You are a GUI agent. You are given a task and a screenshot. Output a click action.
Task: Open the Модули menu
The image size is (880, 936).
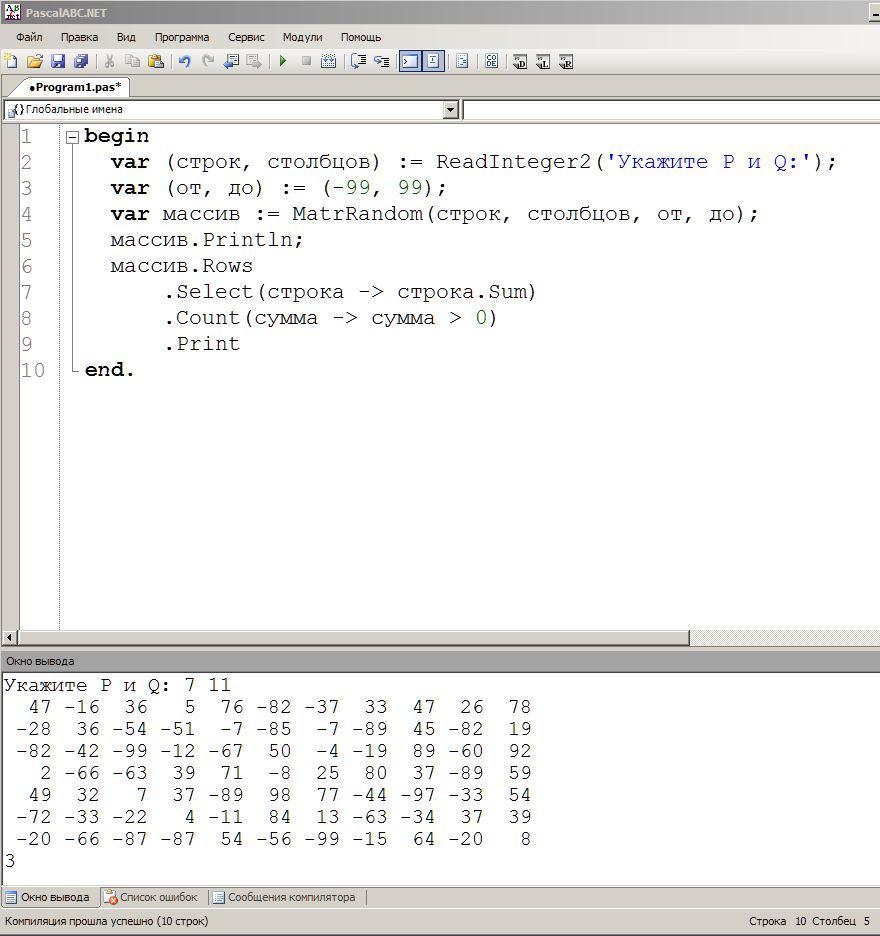303,37
